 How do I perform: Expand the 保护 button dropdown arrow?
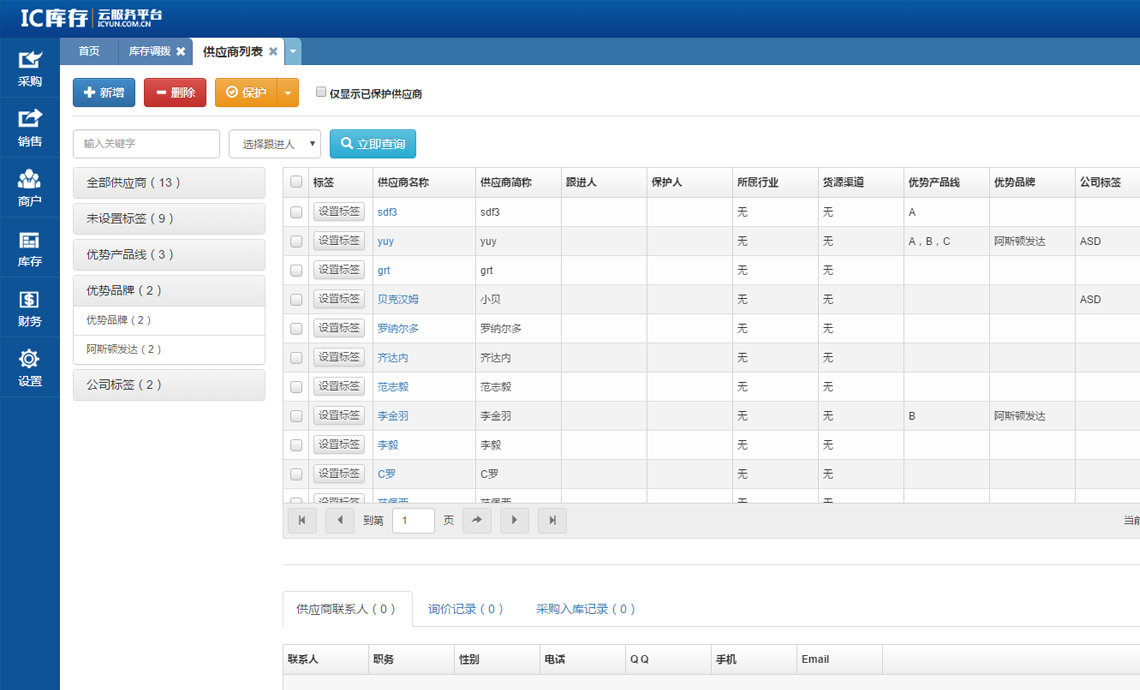[x=287, y=93]
